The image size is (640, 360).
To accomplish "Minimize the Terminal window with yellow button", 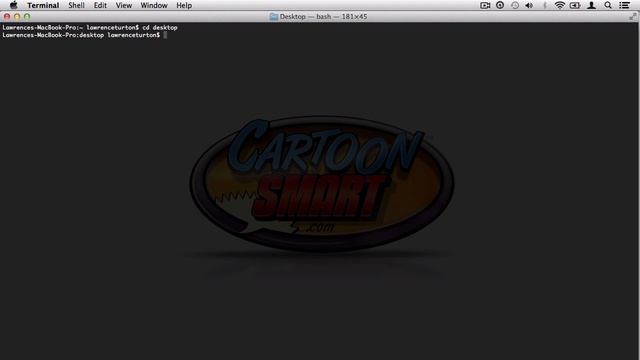I will [17, 17].
